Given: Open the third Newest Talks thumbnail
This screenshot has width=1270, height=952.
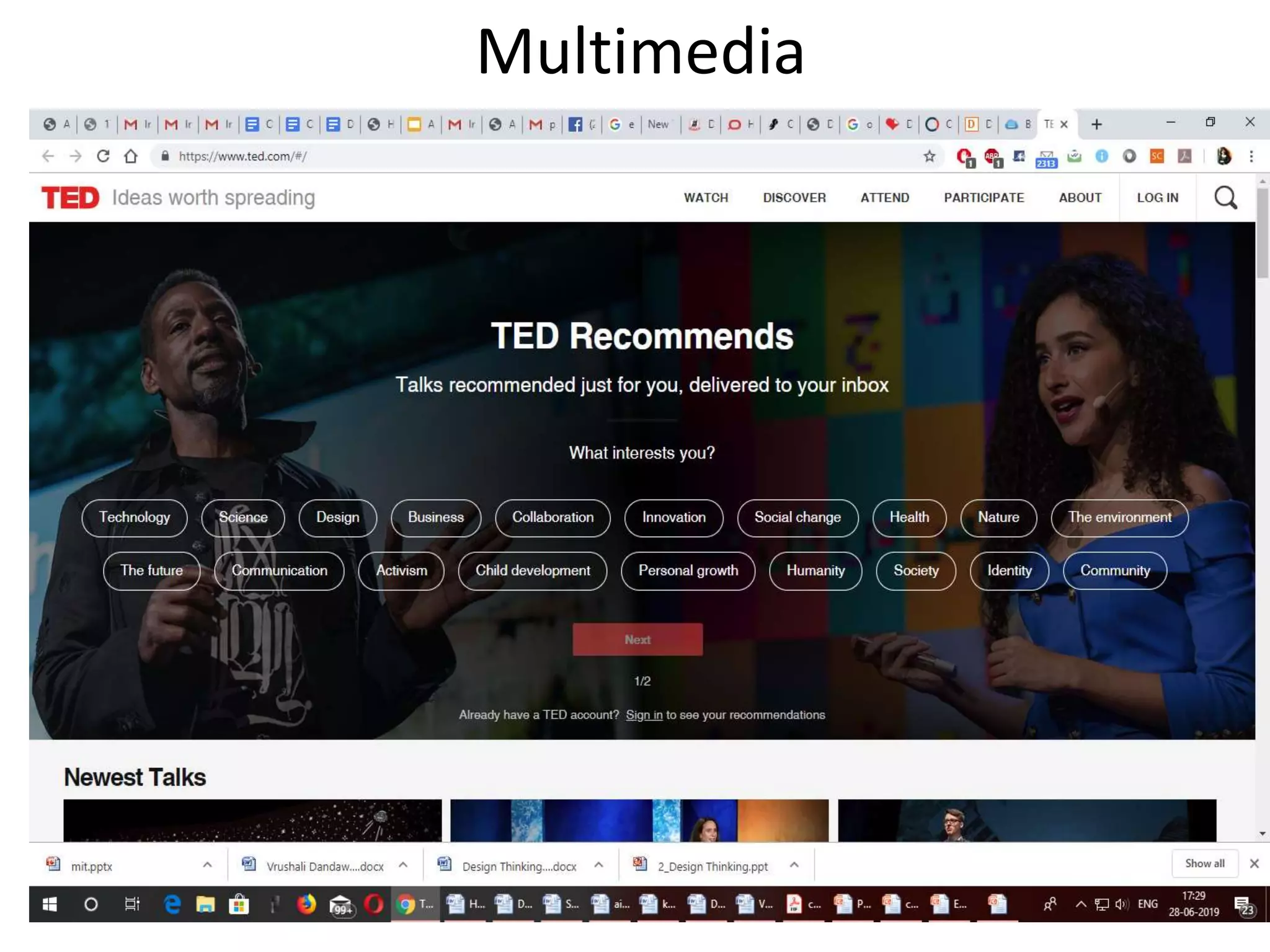Looking at the screenshot, I should click(1027, 821).
